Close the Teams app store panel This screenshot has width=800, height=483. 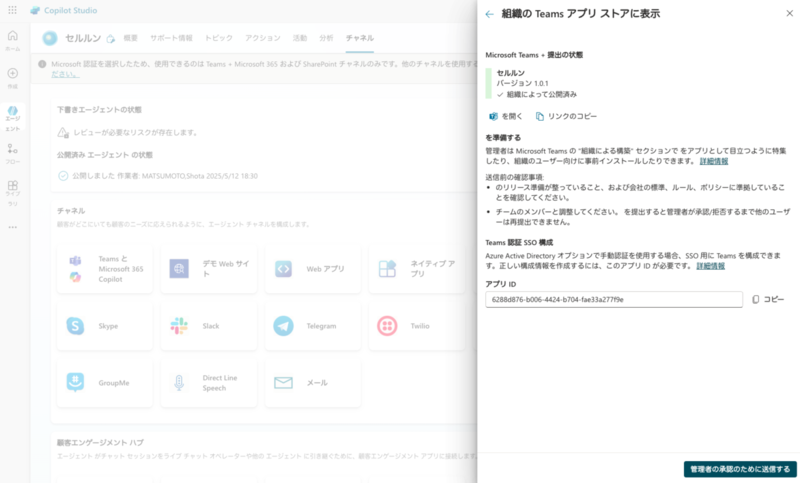[x=789, y=13]
